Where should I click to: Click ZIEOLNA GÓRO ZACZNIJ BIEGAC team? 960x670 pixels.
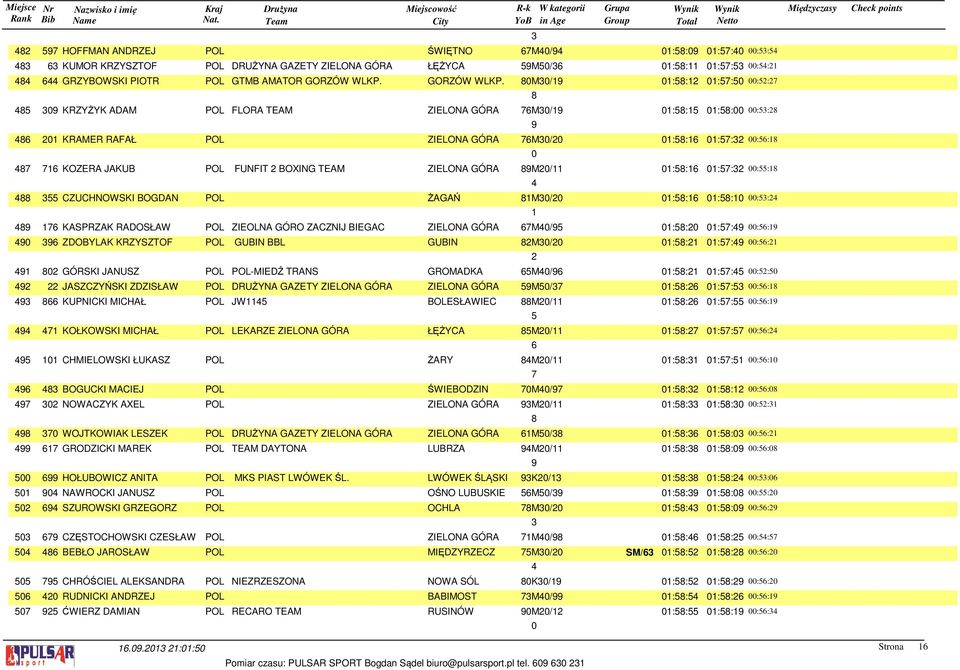(308, 227)
